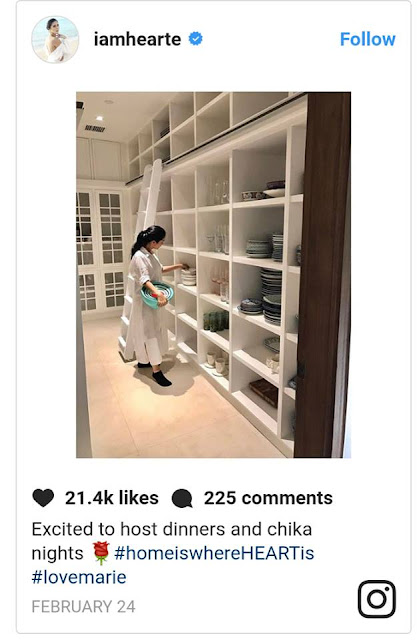Screen dimensions: 417x640
Task: Click the rose emoji in the caption
Action: tap(100, 553)
